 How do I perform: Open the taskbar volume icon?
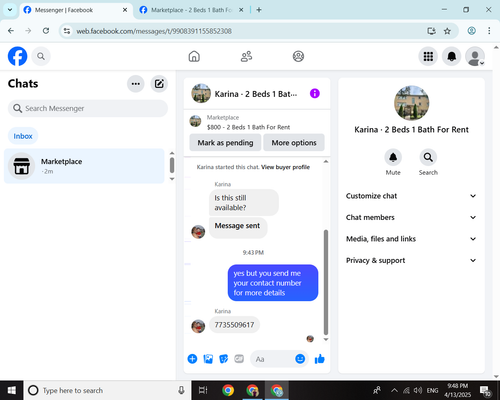[x=417, y=390]
